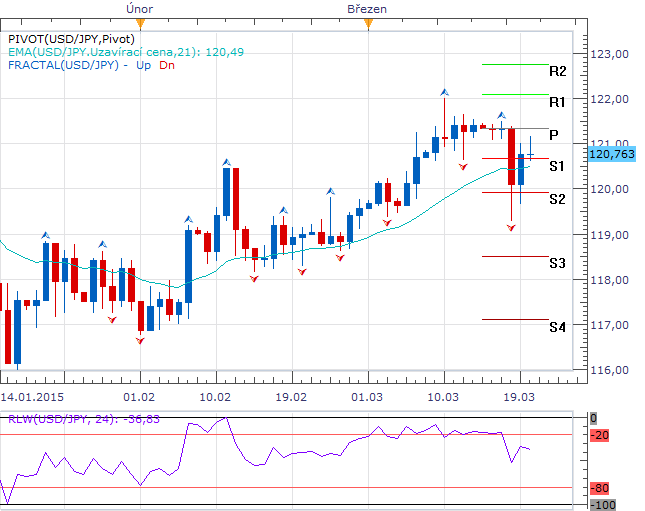645x511 pixels.
Task: Select the highest blue up-fractal arrow near 122
Action: (x=444, y=93)
